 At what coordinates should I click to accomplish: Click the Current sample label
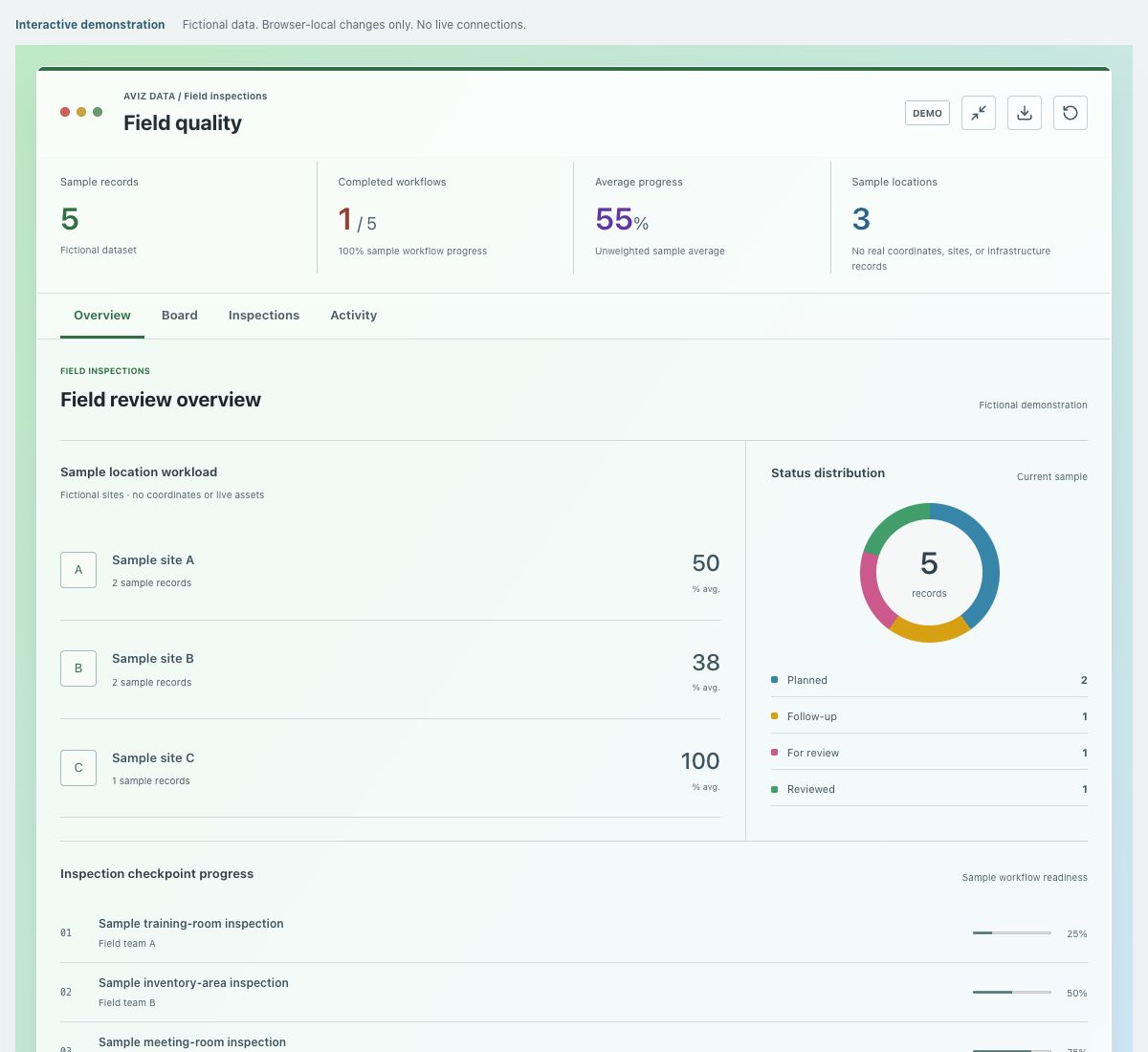pos(1052,477)
